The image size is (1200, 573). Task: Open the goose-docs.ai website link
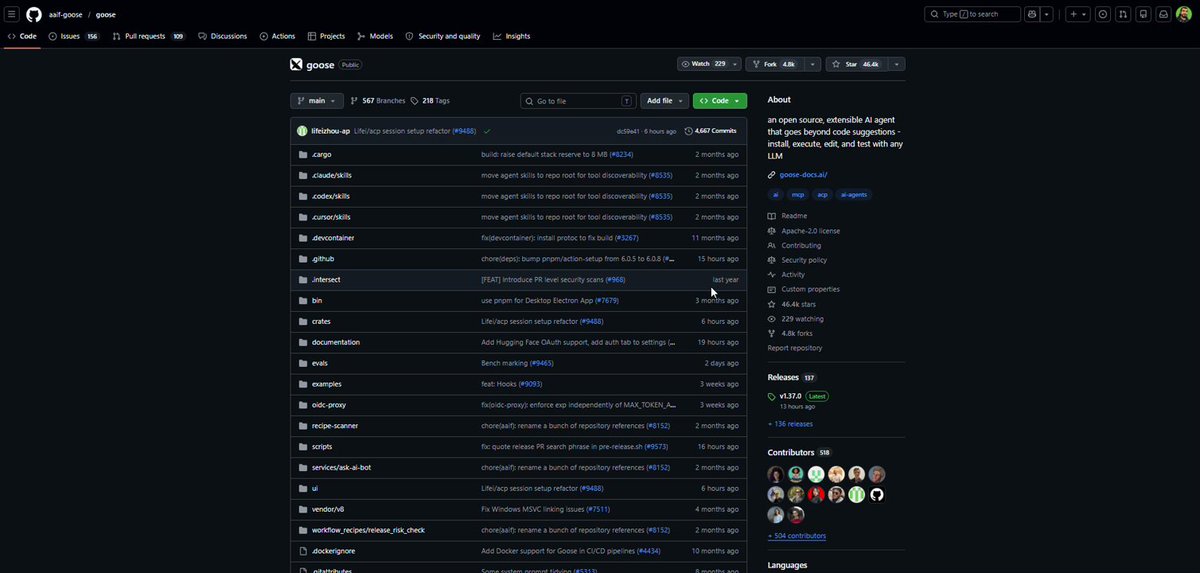(x=803, y=175)
